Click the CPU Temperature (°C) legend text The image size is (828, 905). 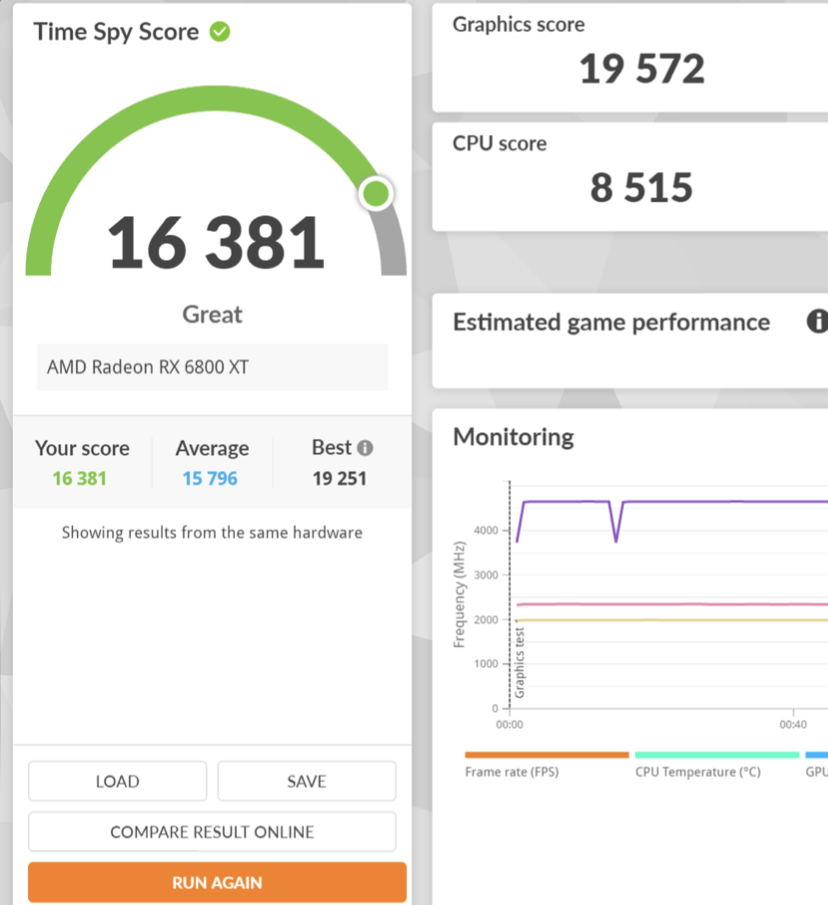pos(698,772)
